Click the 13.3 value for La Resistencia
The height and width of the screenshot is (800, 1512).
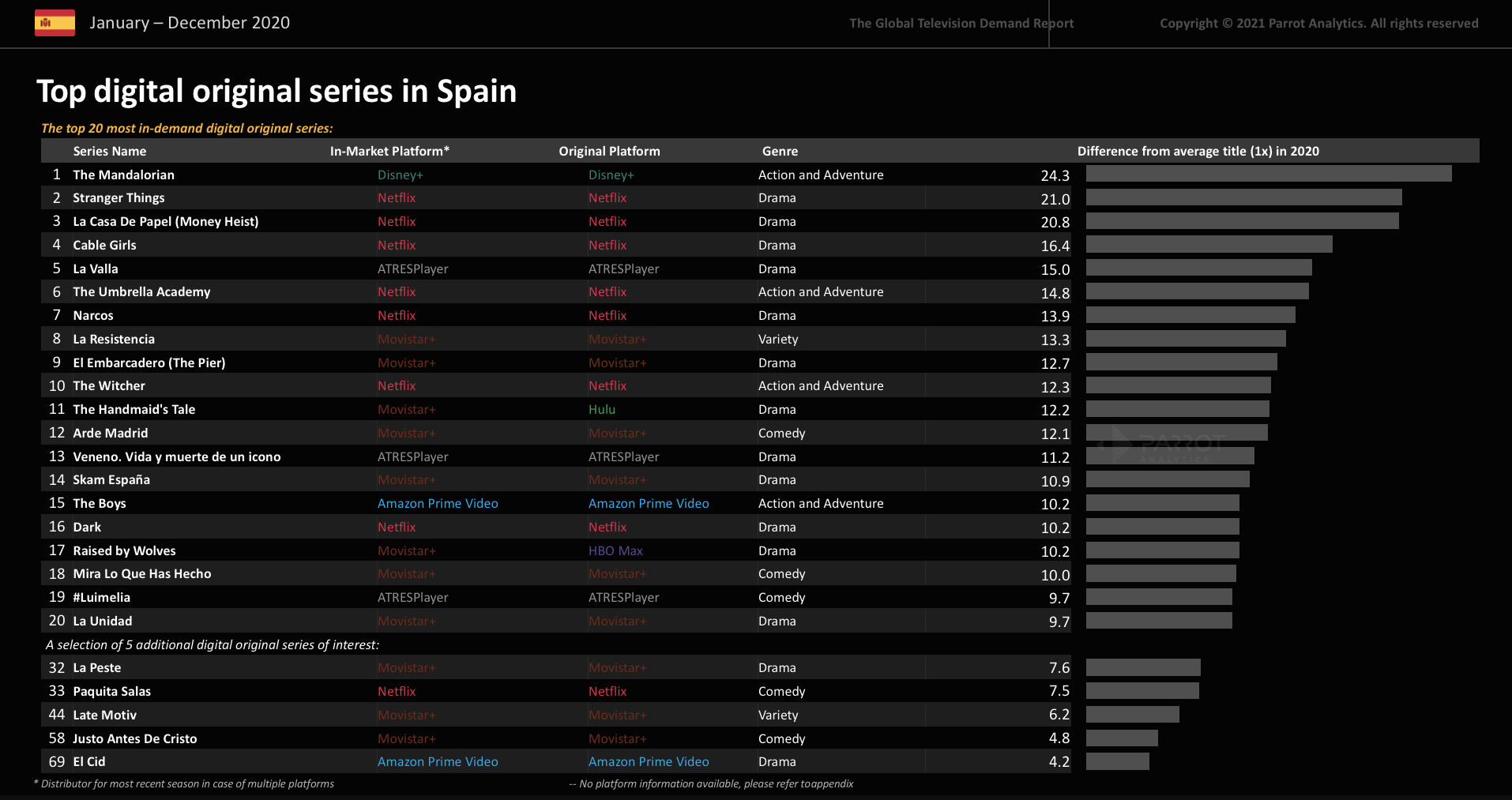[x=1055, y=340]
